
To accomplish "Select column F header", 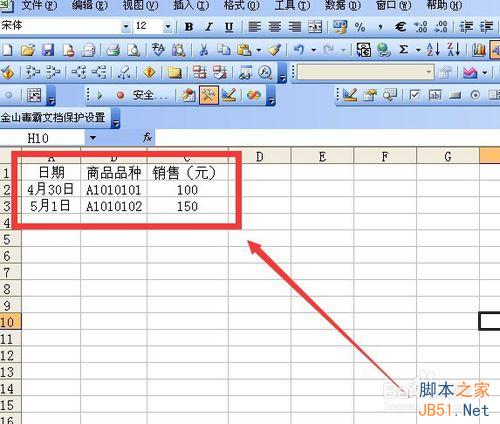I will click(x=385, y=156).
